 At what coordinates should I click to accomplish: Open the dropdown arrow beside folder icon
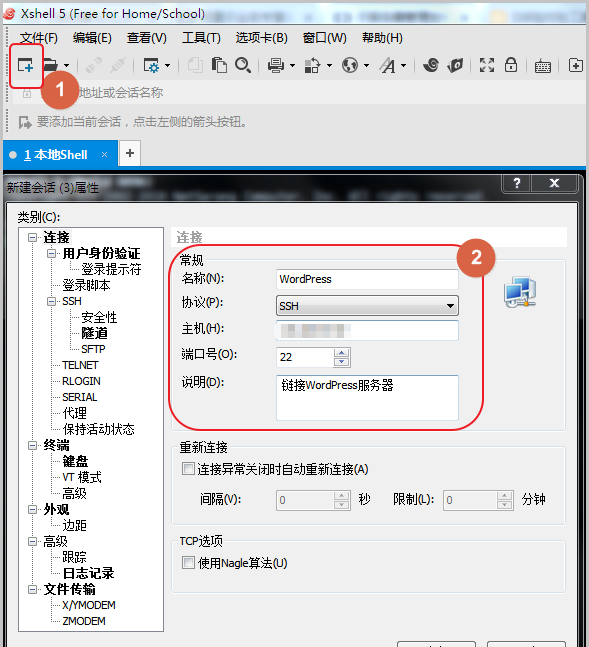[x=66, y=65]
